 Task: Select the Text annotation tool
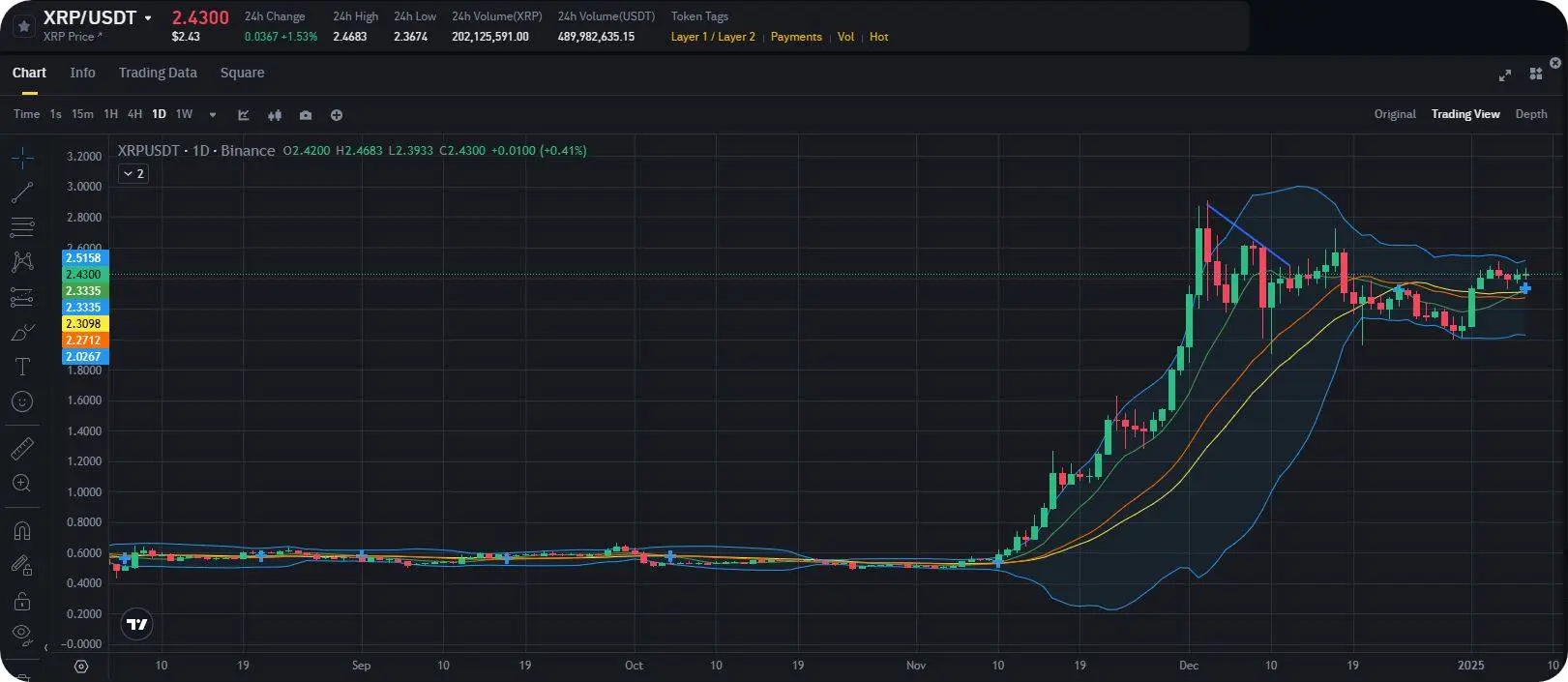tap(22, 367)
